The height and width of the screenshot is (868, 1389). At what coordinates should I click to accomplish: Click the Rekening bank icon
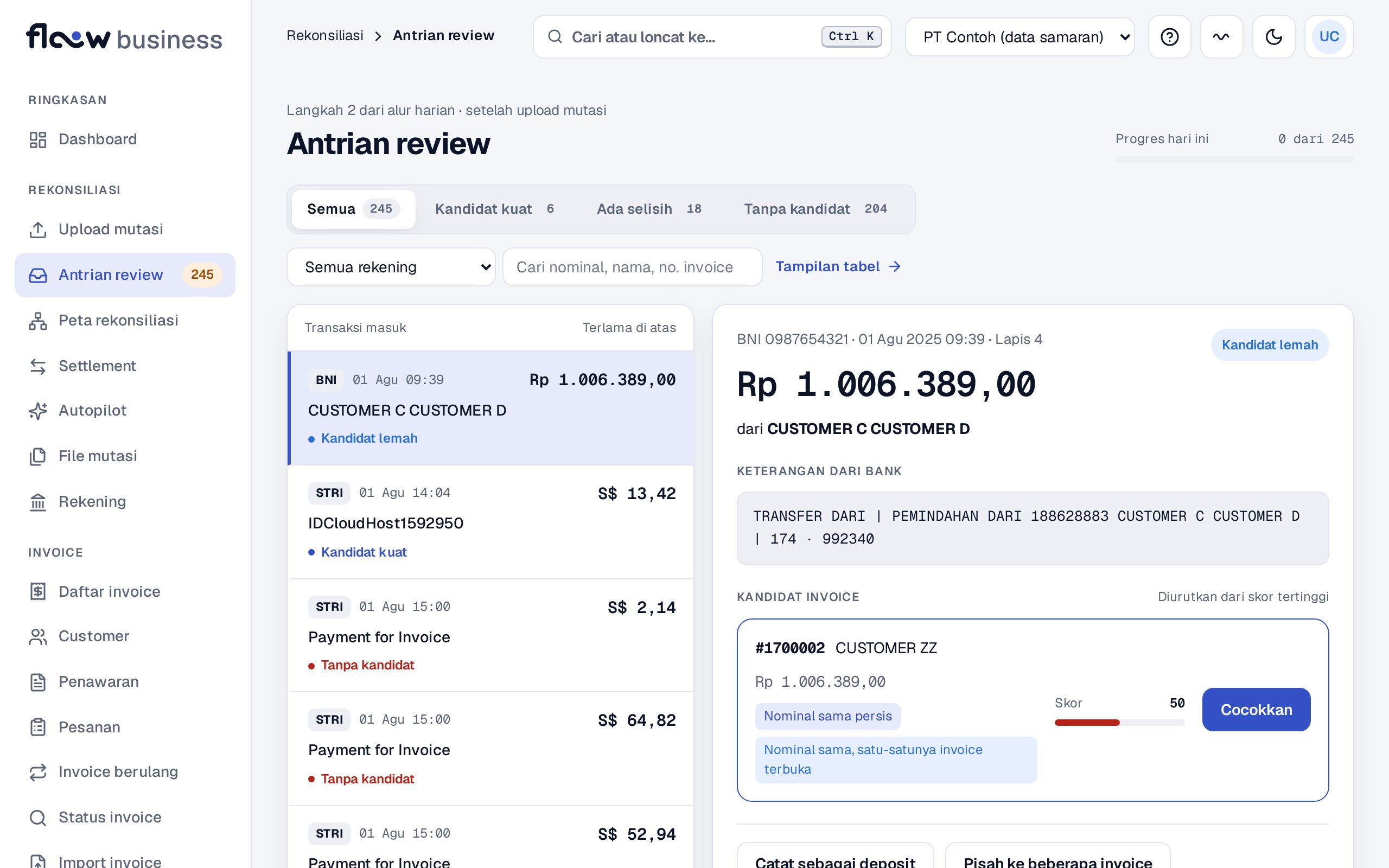38,502
